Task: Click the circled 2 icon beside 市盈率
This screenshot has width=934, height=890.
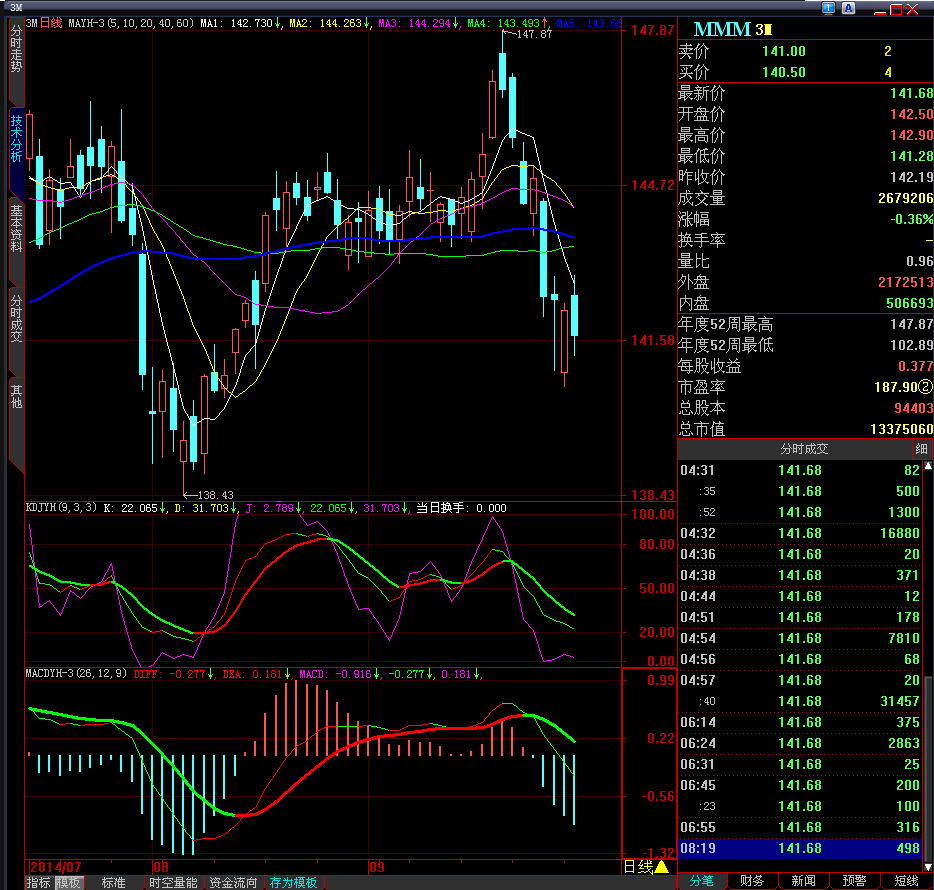Action: coord(927,387)
